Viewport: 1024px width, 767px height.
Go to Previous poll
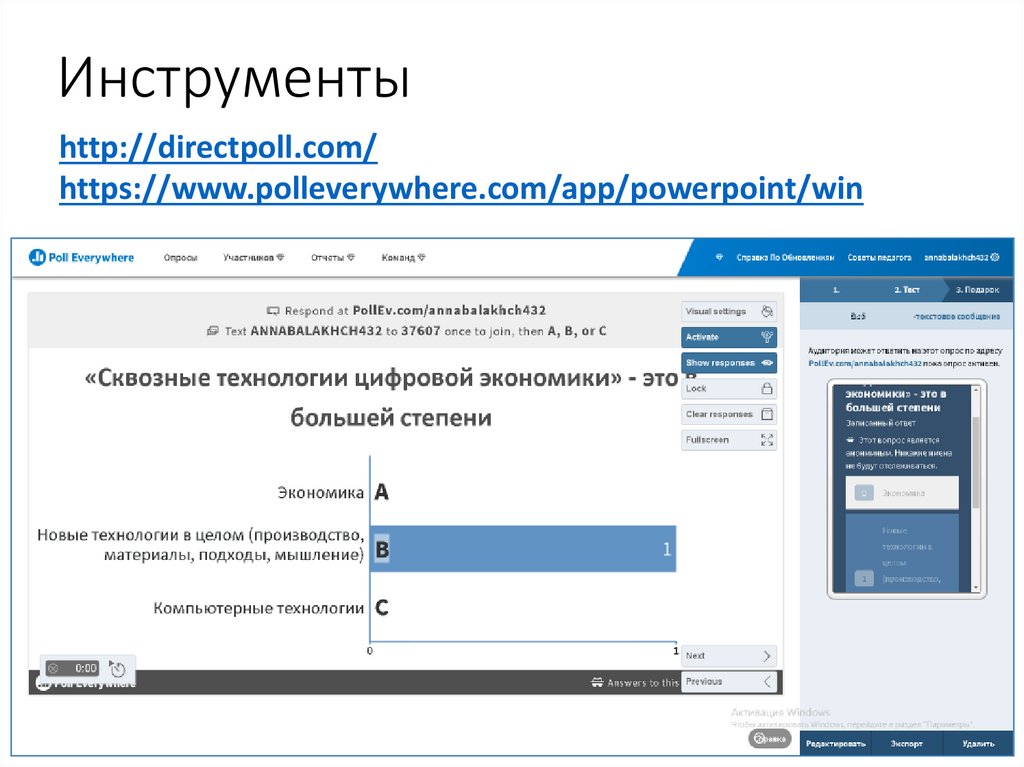point(729,681)
